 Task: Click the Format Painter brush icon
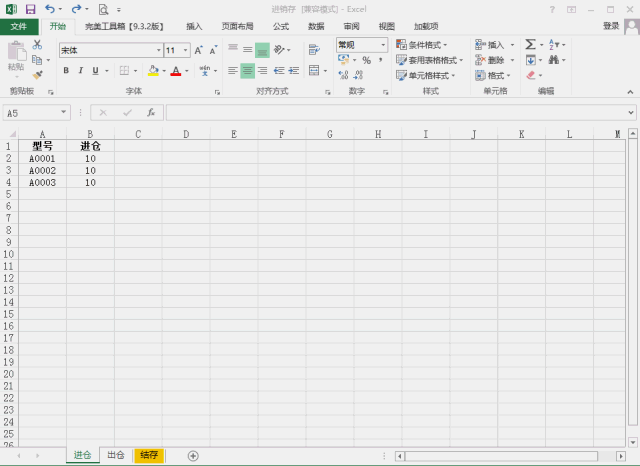(x=38, y=75)
